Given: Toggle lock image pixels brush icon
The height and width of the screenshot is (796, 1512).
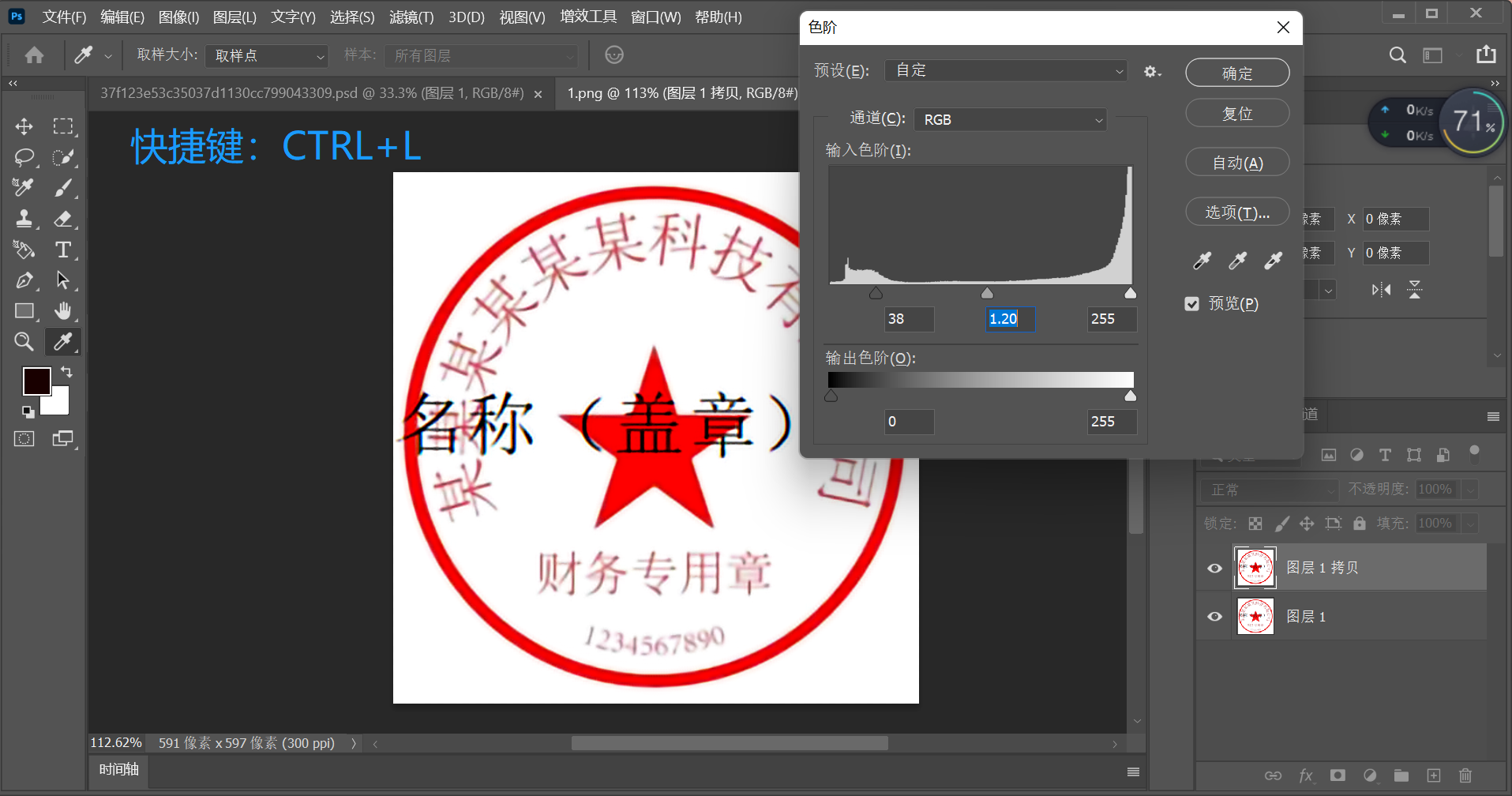Looking at the screenshot, I should pyautogui.click(x=1282, y=524).
